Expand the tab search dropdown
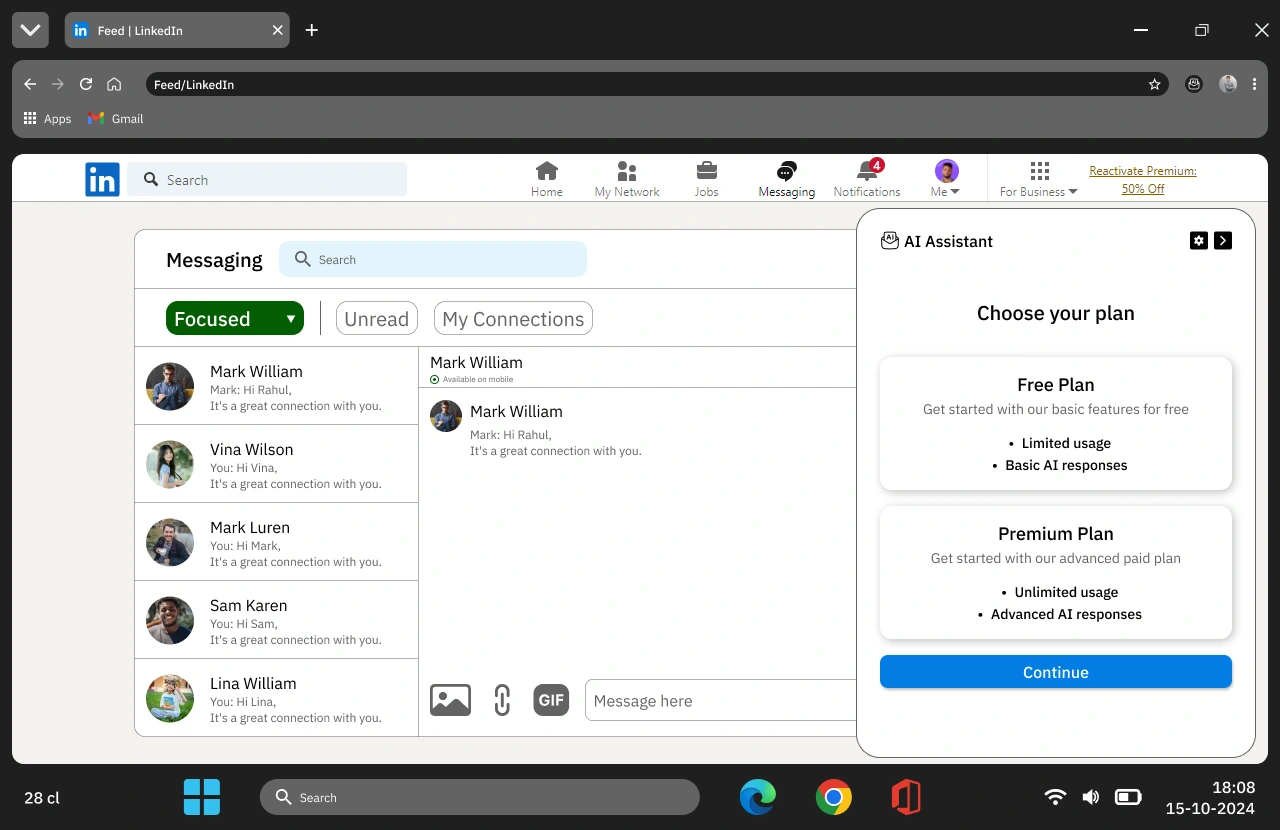 pos(30,30)
